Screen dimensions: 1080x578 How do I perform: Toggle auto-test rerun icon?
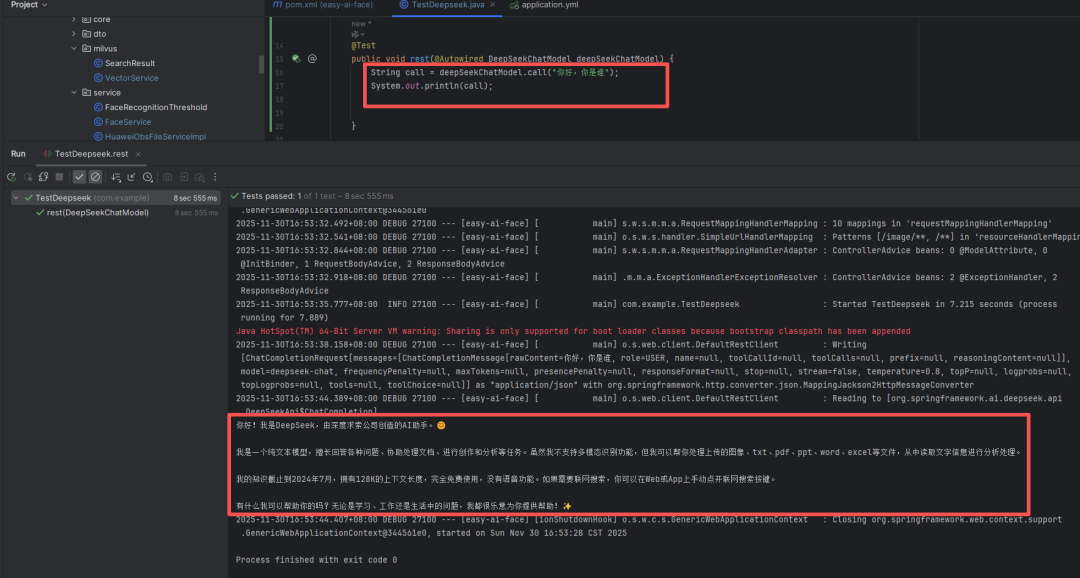pos(43,177)
